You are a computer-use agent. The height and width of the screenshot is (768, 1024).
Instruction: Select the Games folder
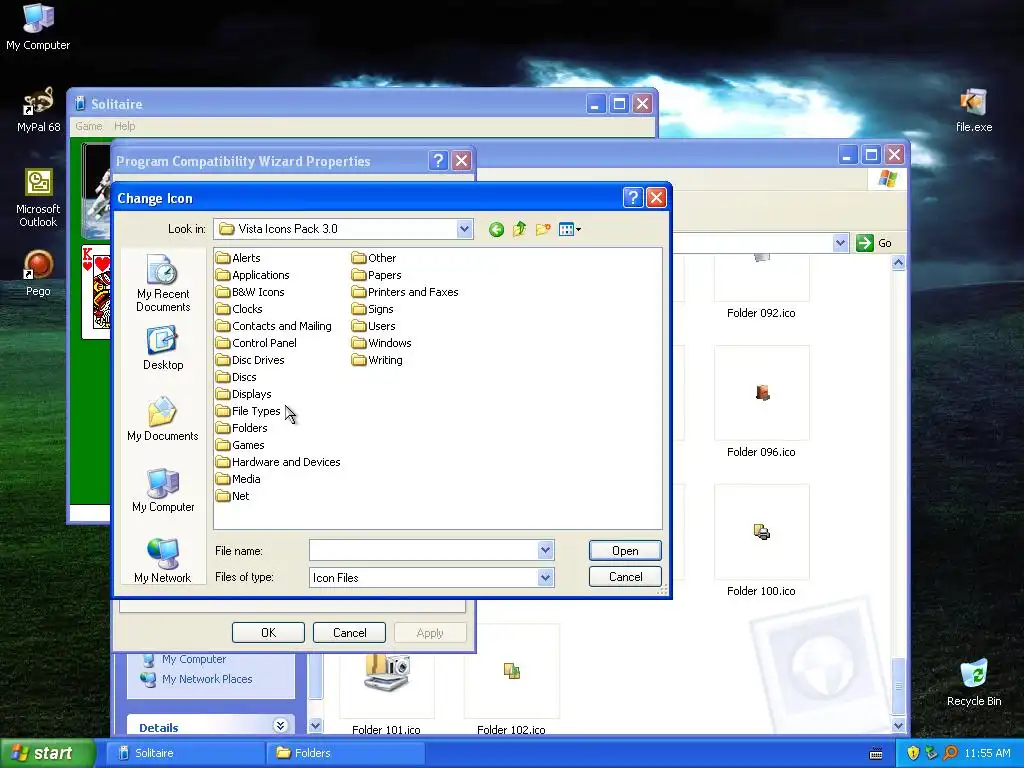click(240, 445)
